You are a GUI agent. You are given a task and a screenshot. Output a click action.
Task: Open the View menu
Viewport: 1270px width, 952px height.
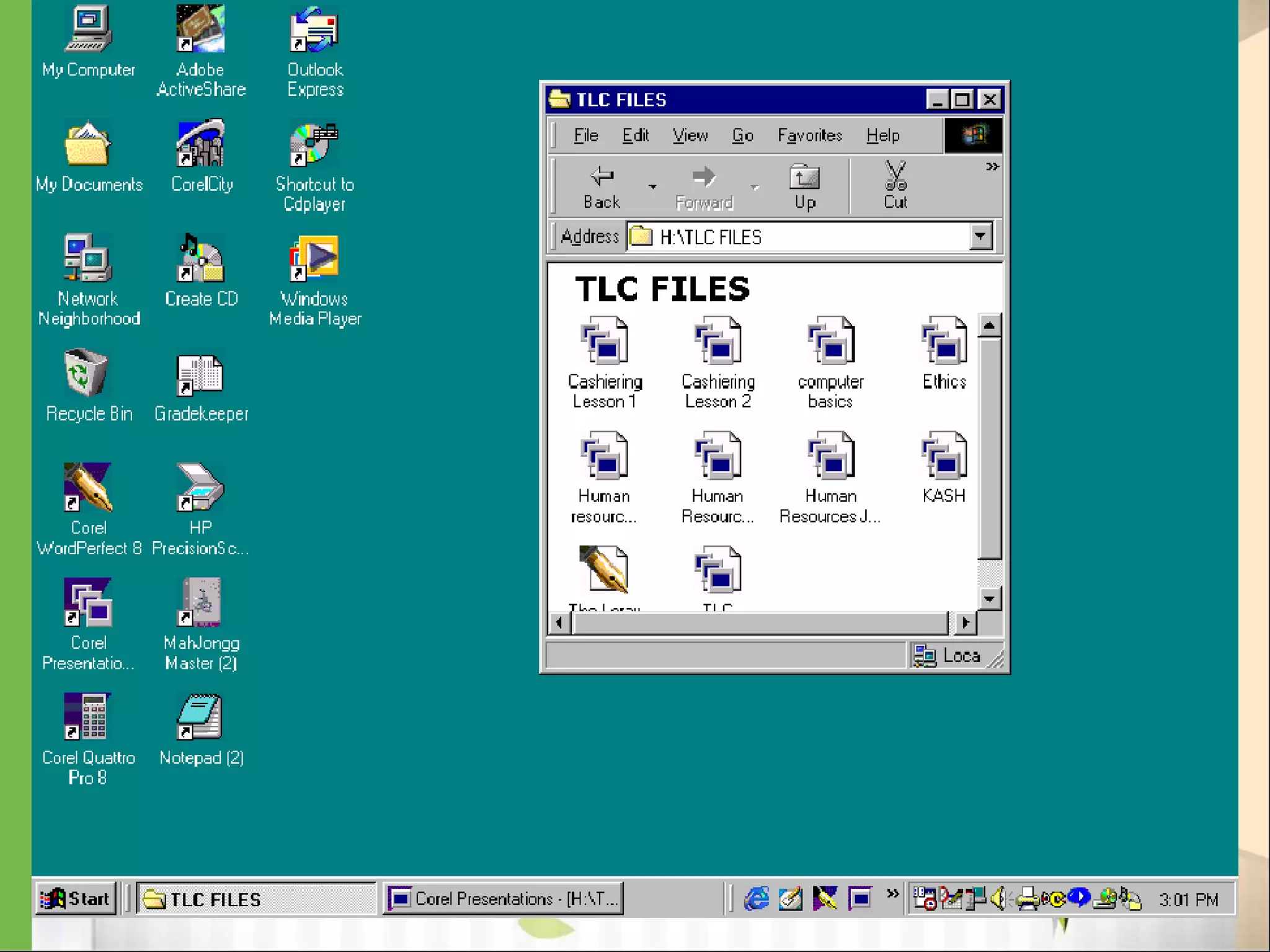(690, 136)
